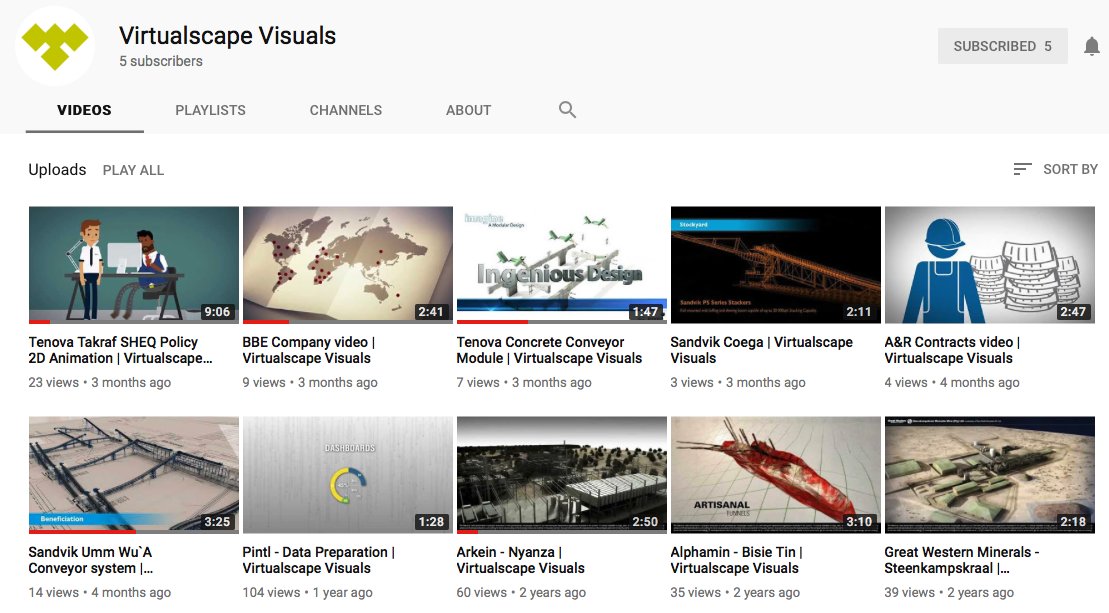This screenshot has height=613, width=1109.
Task: Click the 3:25 duration badge
Action: pyautogui.click(x=217, y=522)
